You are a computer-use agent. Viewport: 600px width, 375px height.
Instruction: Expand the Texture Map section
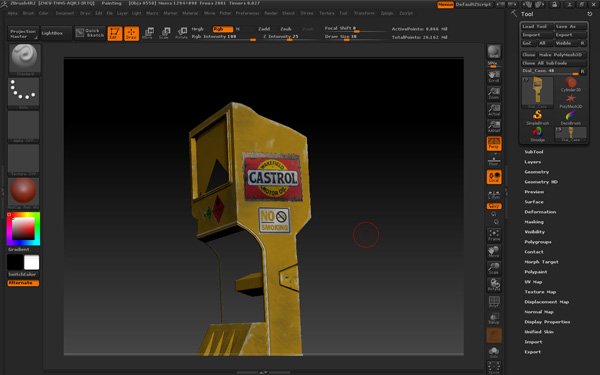(540, 292)
